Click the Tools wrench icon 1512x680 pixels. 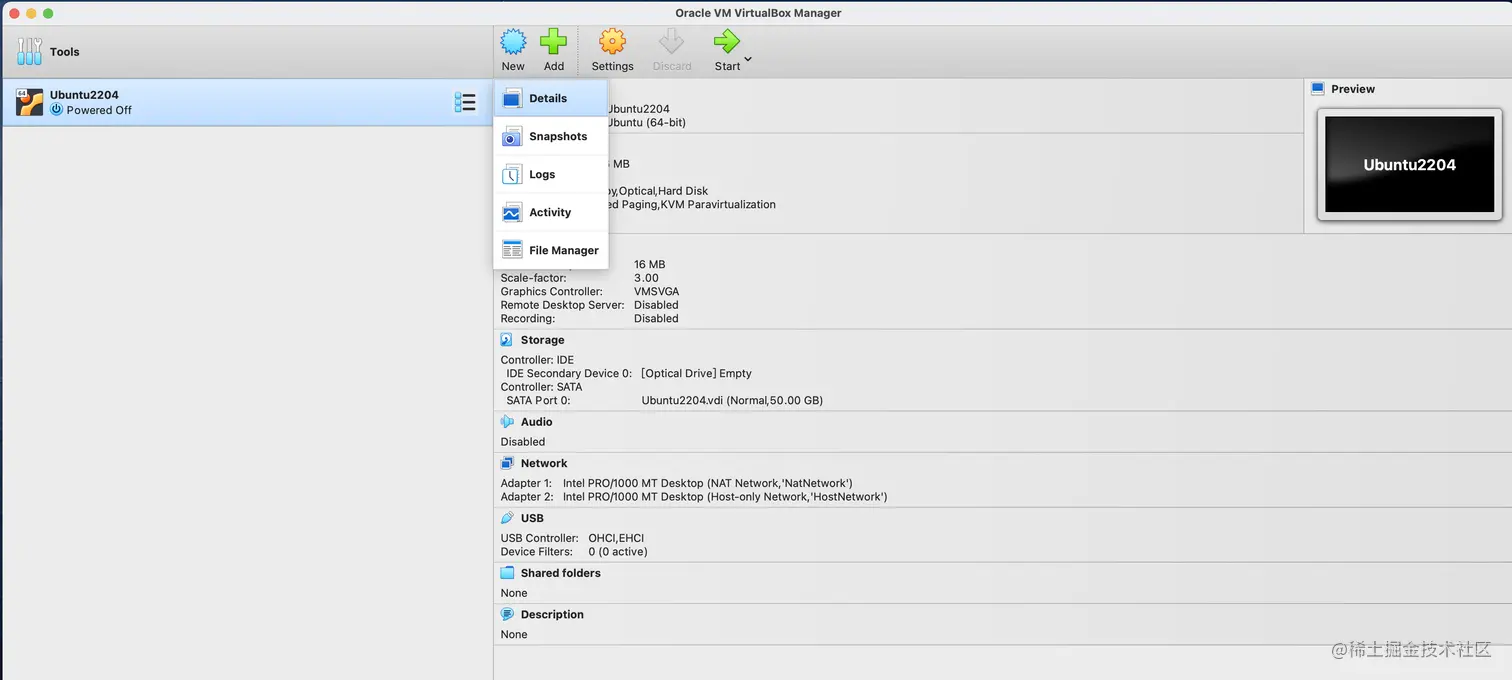(29, 52)
